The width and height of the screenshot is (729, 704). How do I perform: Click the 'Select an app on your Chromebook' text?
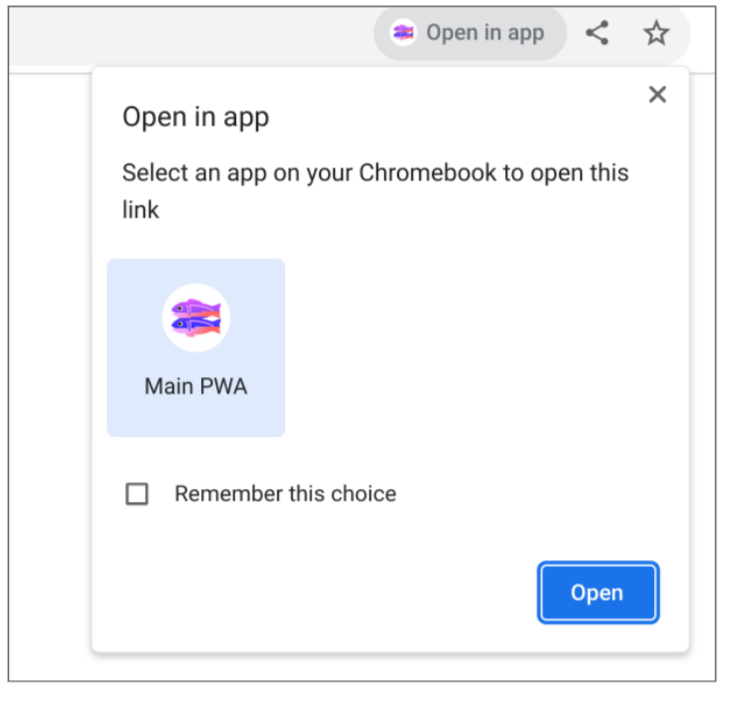375,172
